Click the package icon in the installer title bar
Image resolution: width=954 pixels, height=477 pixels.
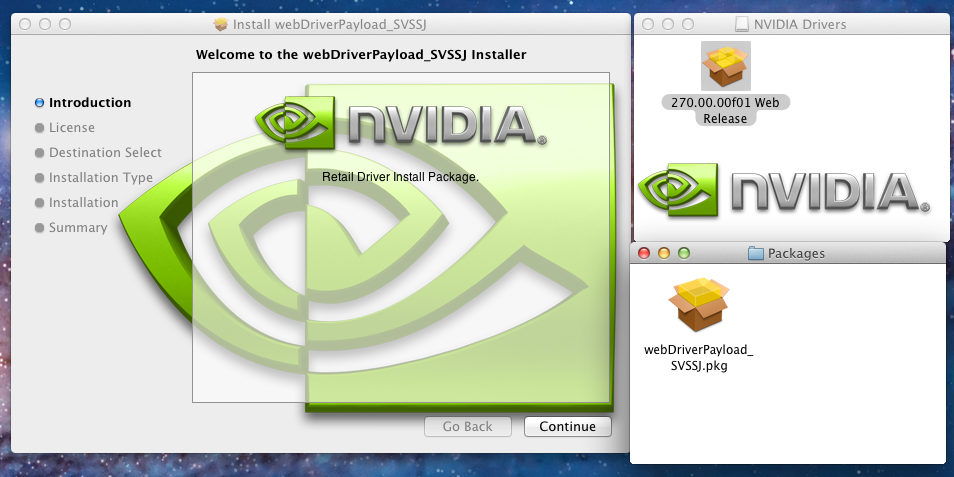coord(221,24)
